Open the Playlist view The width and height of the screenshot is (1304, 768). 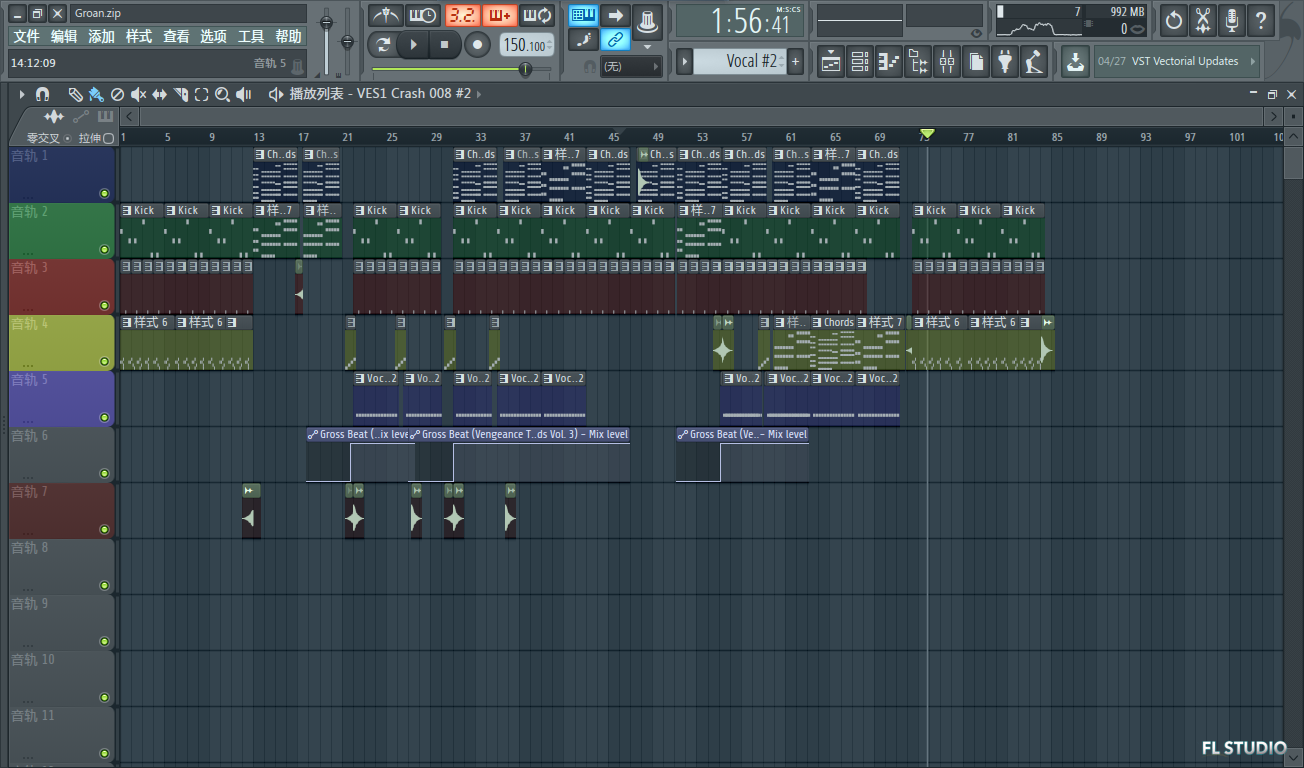pos(831,62)
